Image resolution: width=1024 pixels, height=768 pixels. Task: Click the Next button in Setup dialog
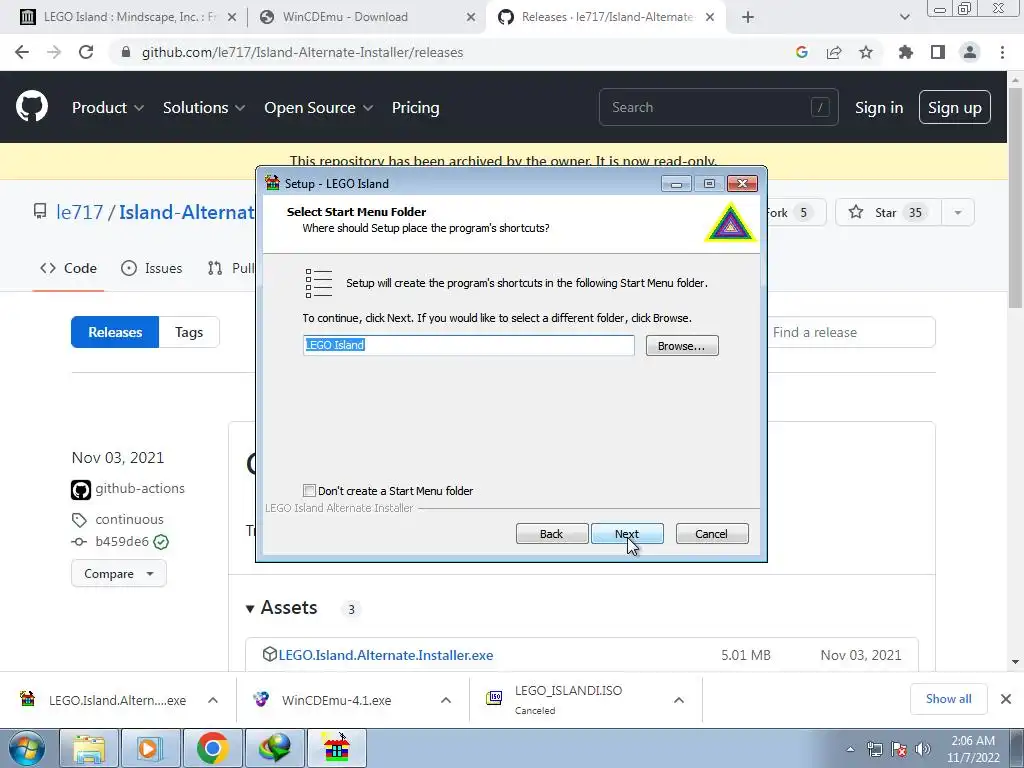pyautogui.click(x=627, y=534)
